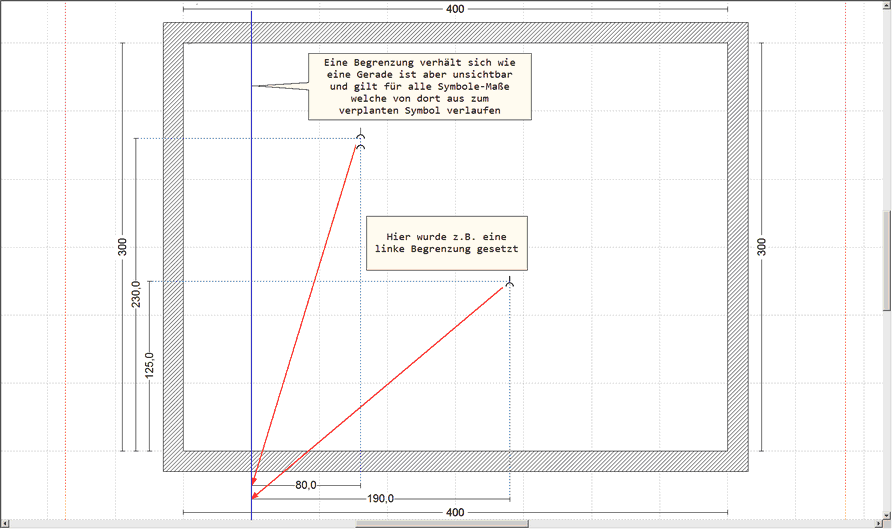Click the 'Hier wurde z.B.' note box
This screenshot has height=529, width=892.
[446, 243]
